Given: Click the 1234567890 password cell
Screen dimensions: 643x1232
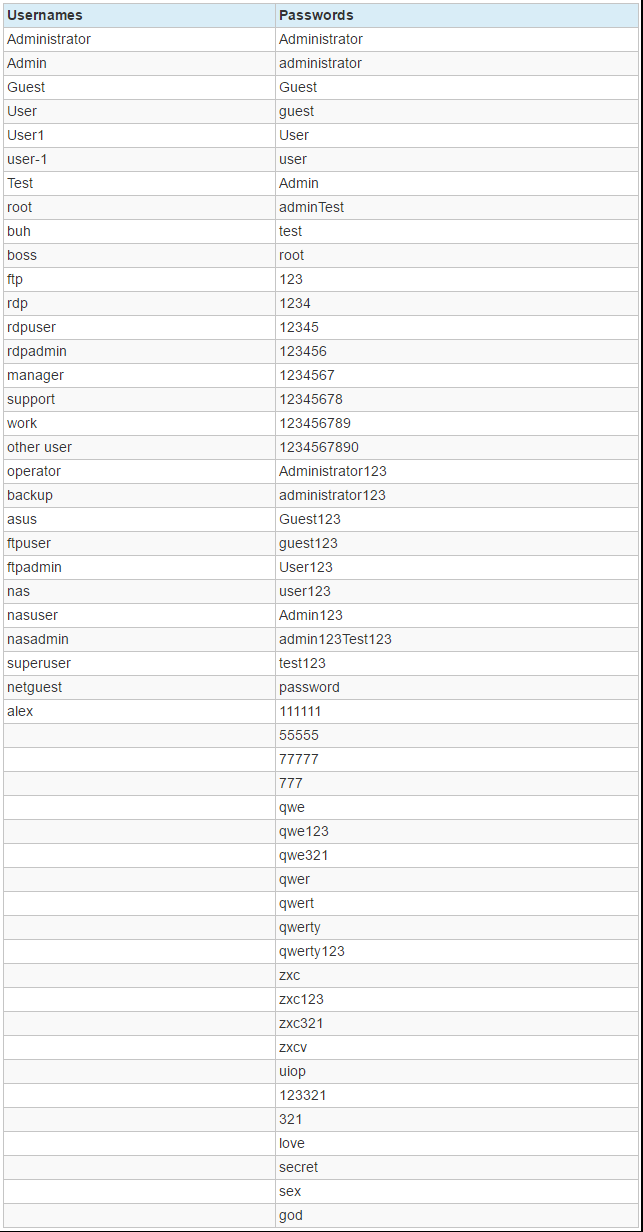Looking at the screenshot, I should click(x=319, y=447).
